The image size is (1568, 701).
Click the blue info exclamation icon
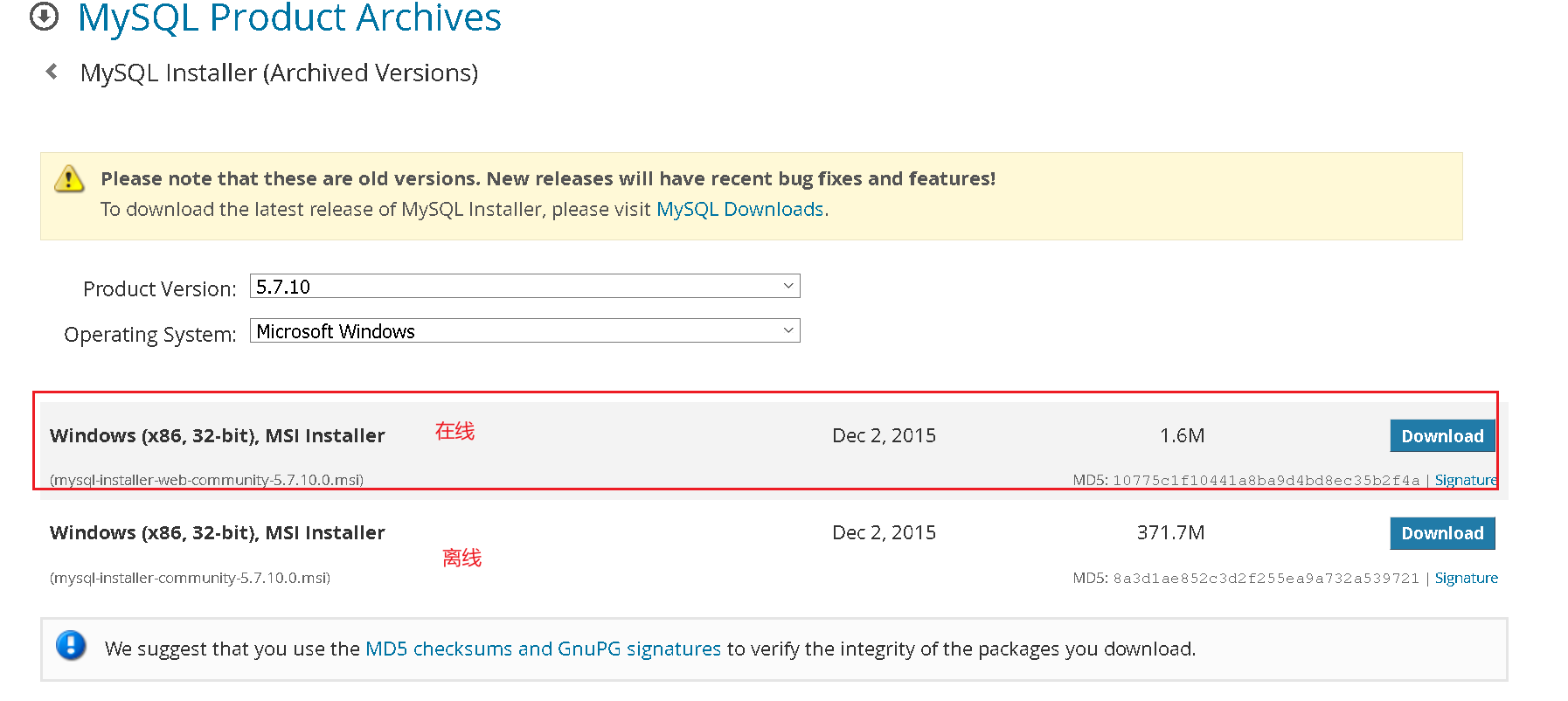tap(71, 646)
